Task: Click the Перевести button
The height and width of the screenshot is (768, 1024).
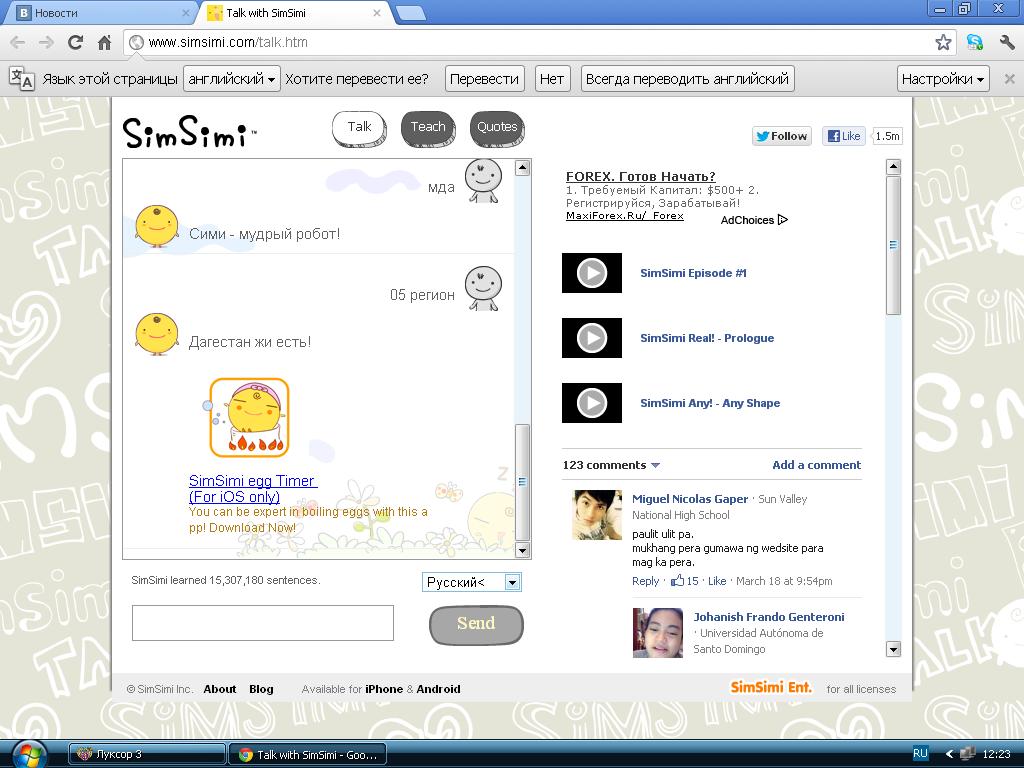Action: click(485, 79)
